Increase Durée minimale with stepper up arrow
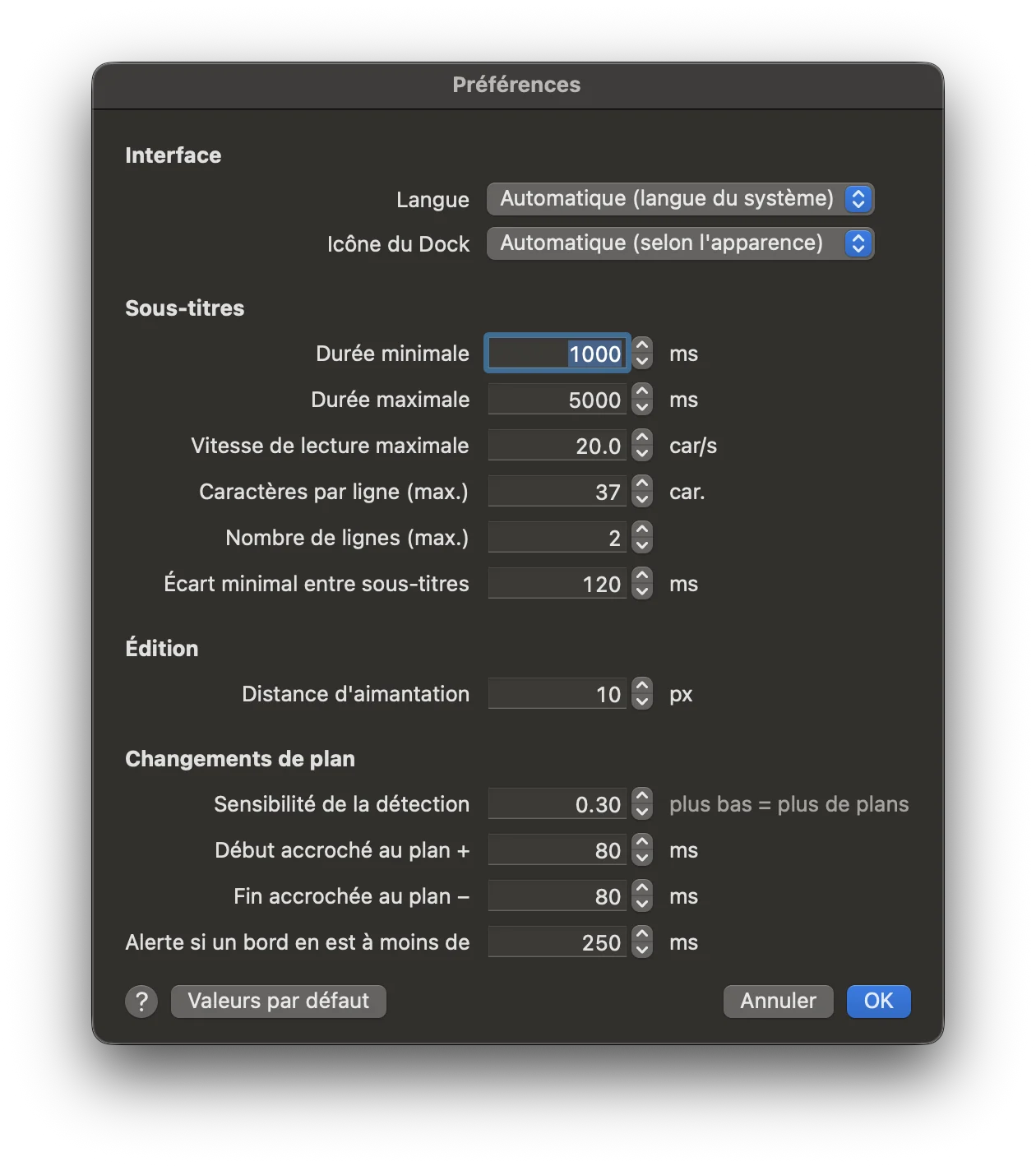This screenshot has height=1166, width=1036. coord(643,346)
